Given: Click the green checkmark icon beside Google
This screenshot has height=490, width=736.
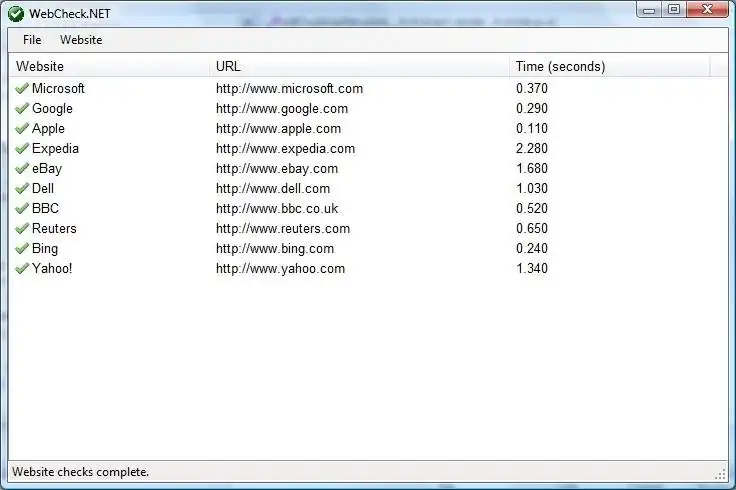Looking at the screenshot, I should [22, 108].
